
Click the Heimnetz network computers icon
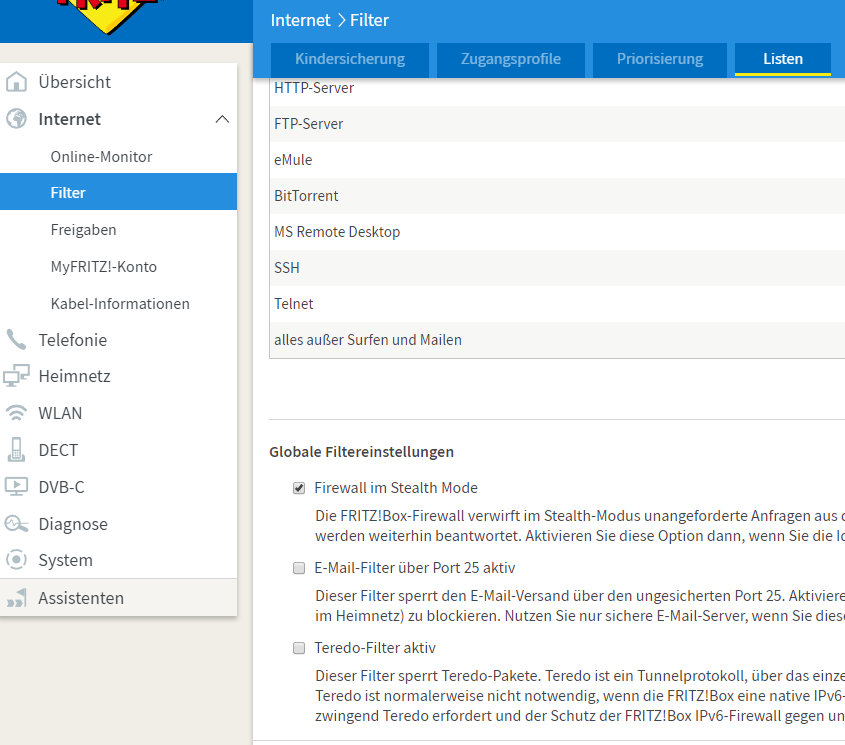[16, 376]
